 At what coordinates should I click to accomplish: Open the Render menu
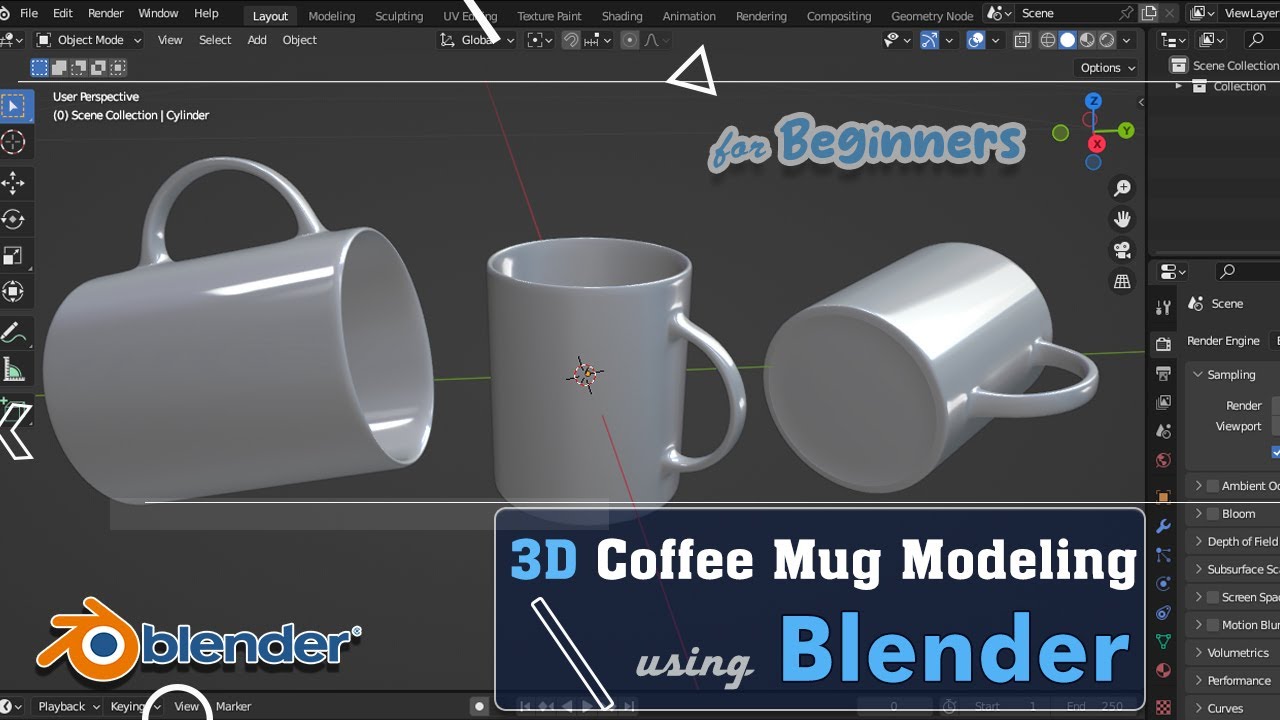(x=106, y=13)
